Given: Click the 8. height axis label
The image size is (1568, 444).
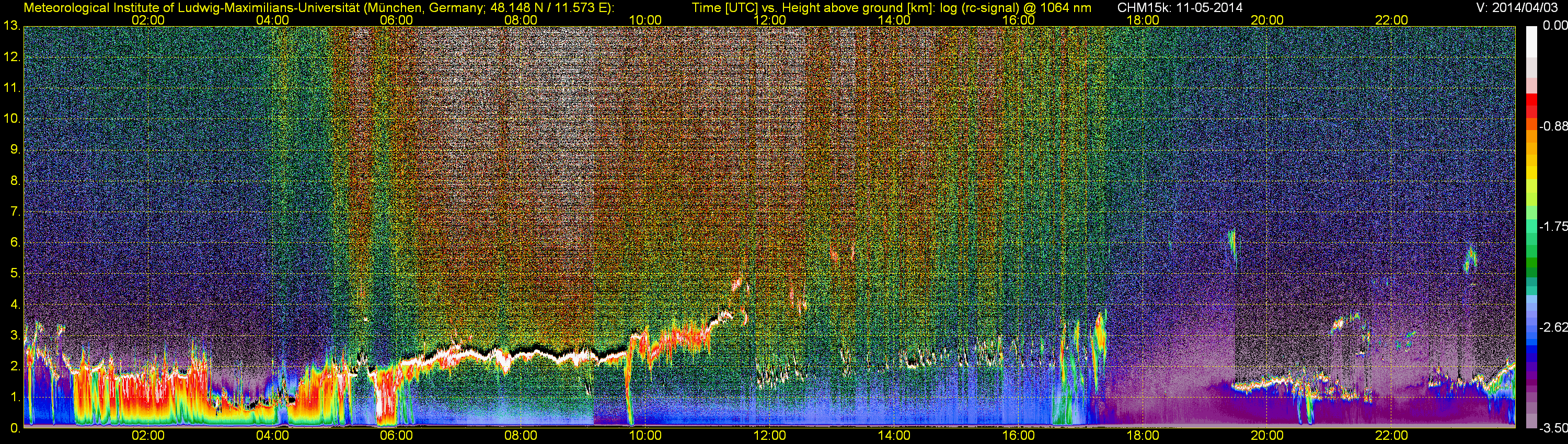Looking at the screenshot, I should click(x=15, y=181).
